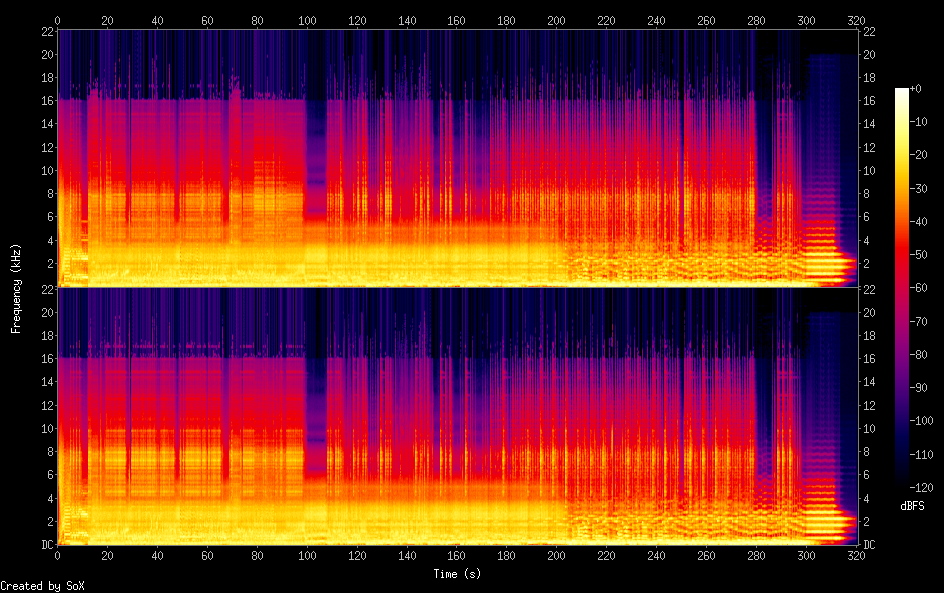The width and height of the screenshot is (944, 593).
Task: Click the red middle of the color bar
Action: [x=902, y=270]
